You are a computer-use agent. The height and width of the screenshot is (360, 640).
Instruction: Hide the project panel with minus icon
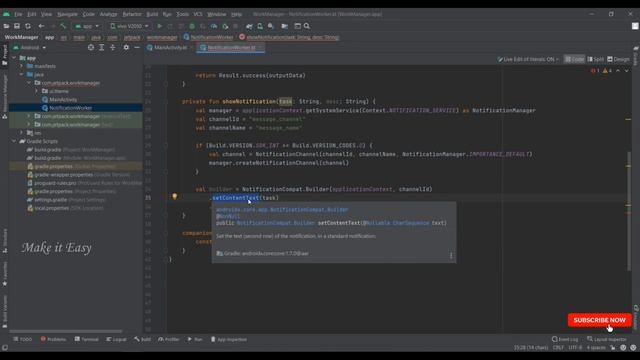[x=137, y=47]
